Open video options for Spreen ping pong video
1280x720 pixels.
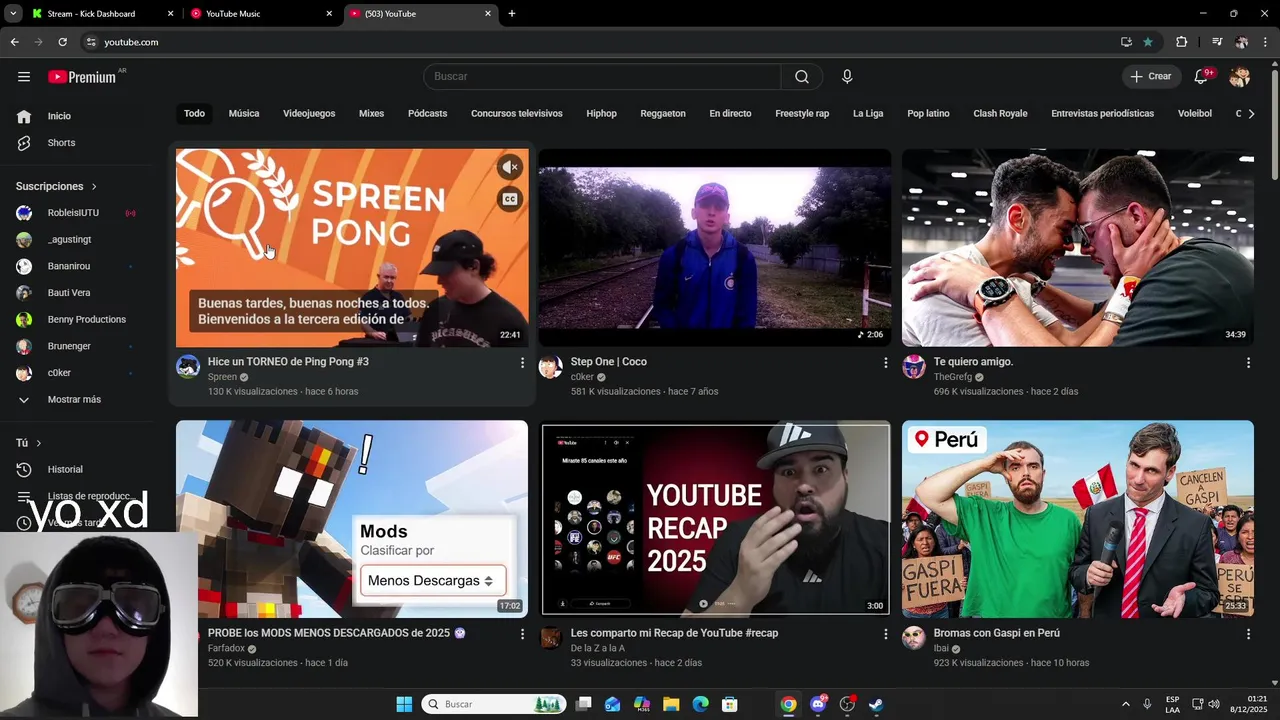(522, 363)
